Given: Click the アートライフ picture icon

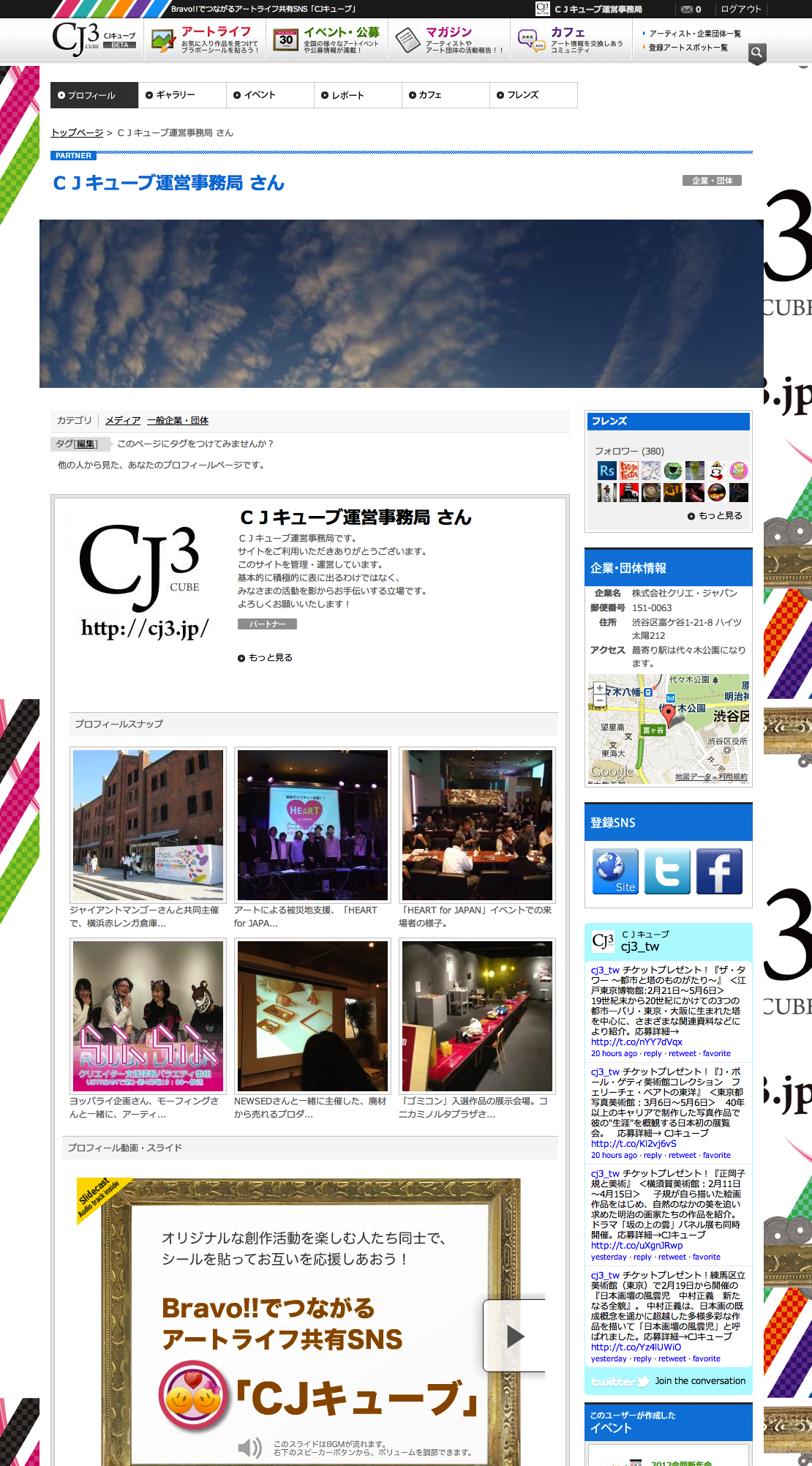Looking at the screenshot, I should (163, 40).
